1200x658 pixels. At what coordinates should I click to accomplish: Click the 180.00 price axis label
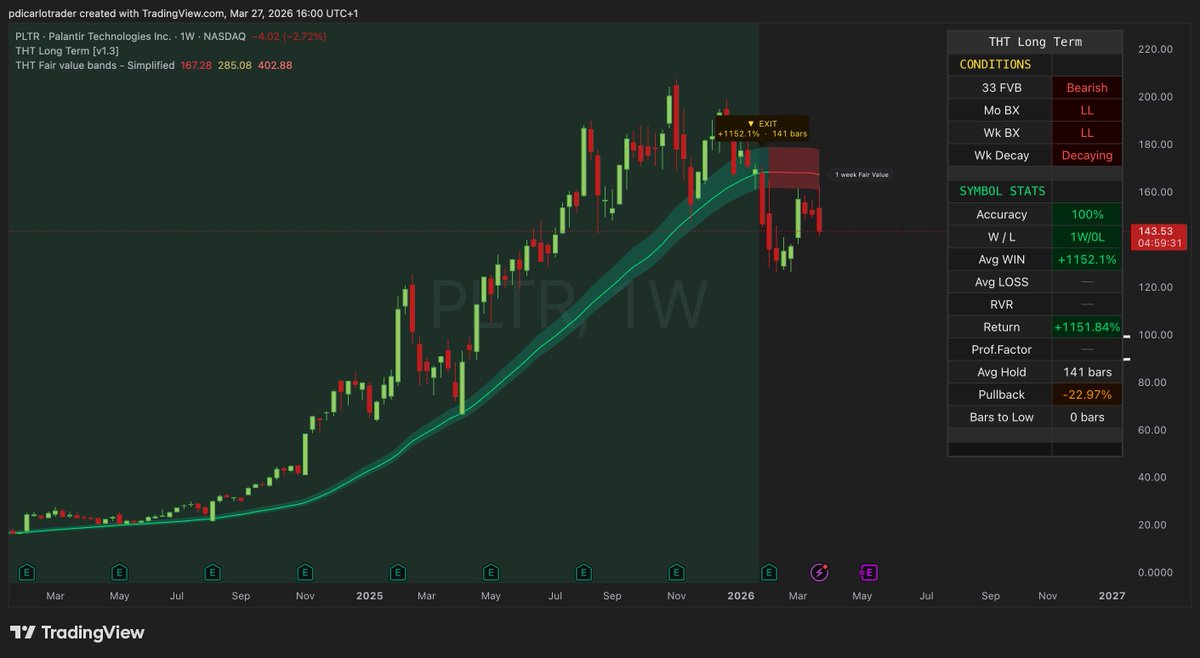(1154, 144)
